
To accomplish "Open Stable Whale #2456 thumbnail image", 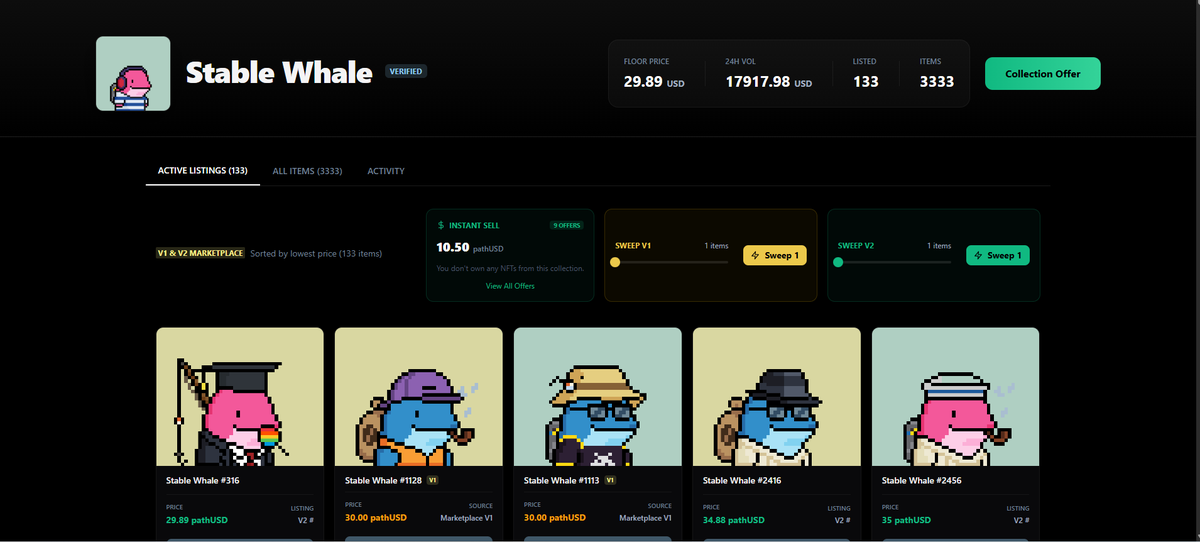I will (956, 397).
